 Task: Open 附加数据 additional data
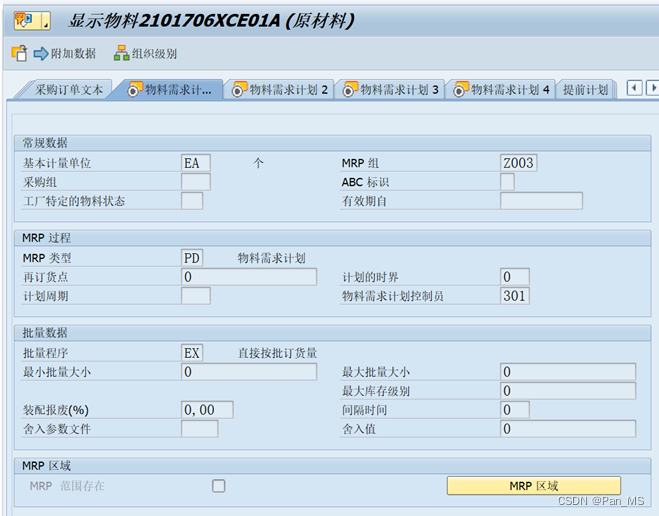[65, 53]
